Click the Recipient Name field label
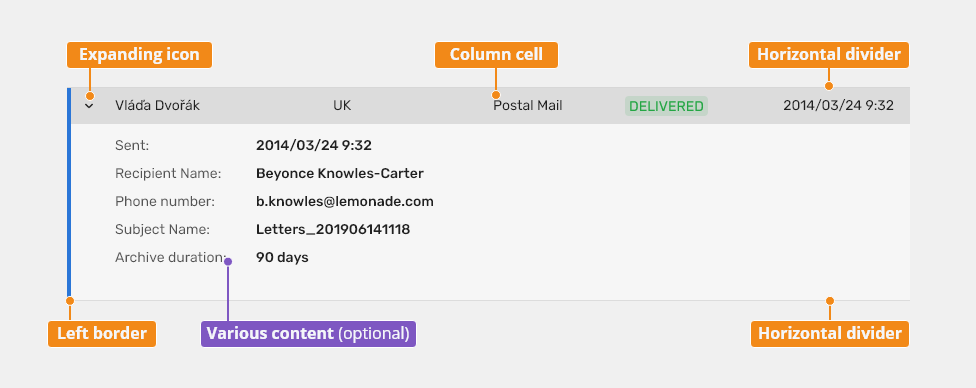This screenshot has width=976, height=388. (x=168, y=173)
